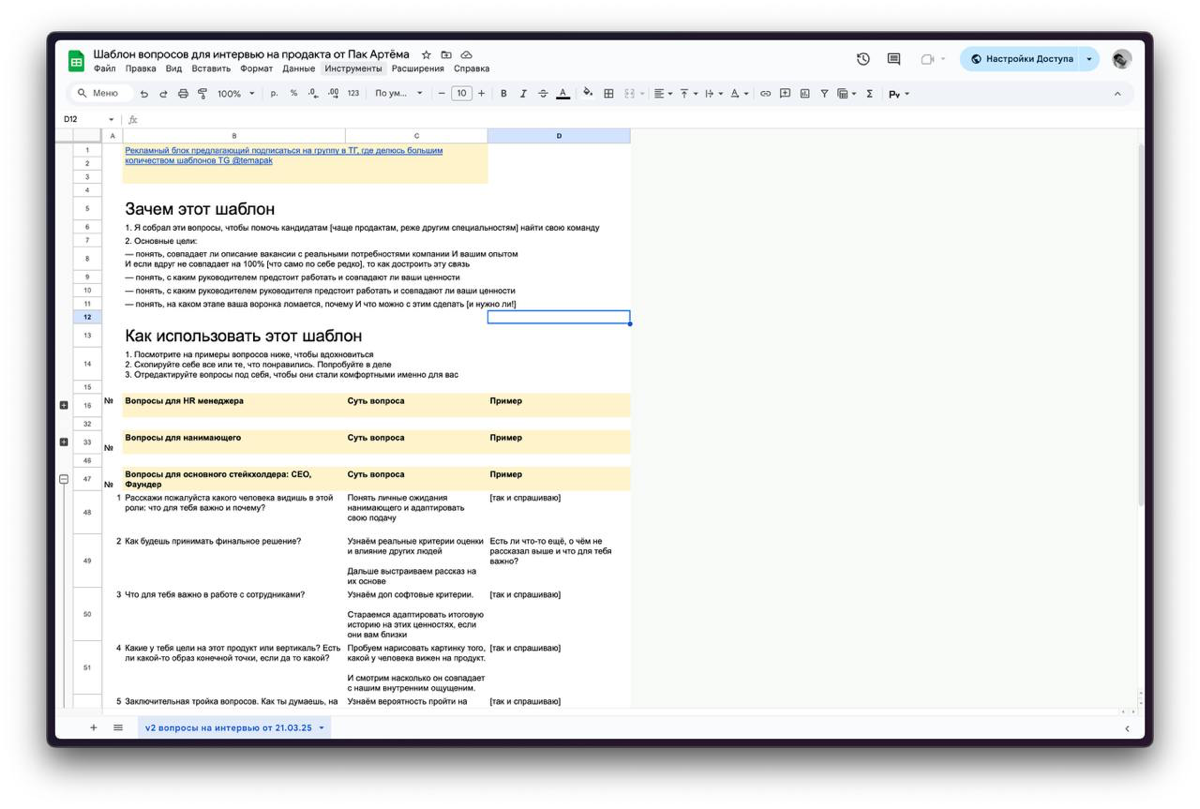Open the input tools Ру dropdown
This screenshot has height=809, width=1200.
pos(898,94)
